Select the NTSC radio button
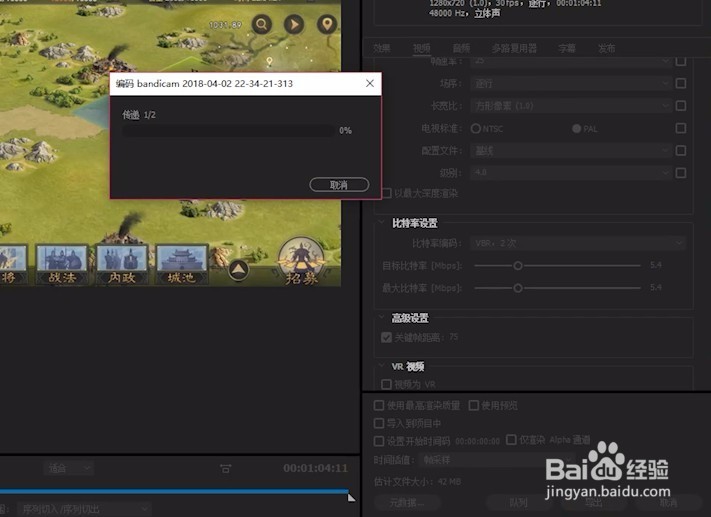 [476, 129]
